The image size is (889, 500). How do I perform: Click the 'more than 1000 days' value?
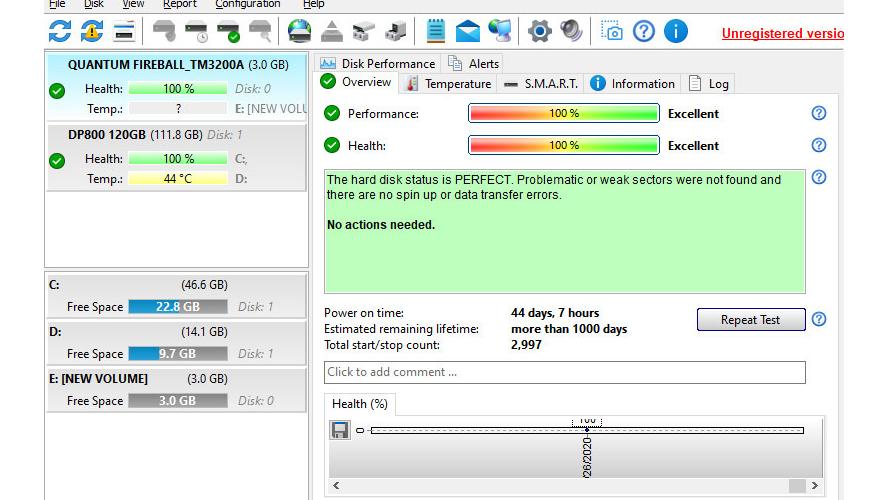point(569,329)
